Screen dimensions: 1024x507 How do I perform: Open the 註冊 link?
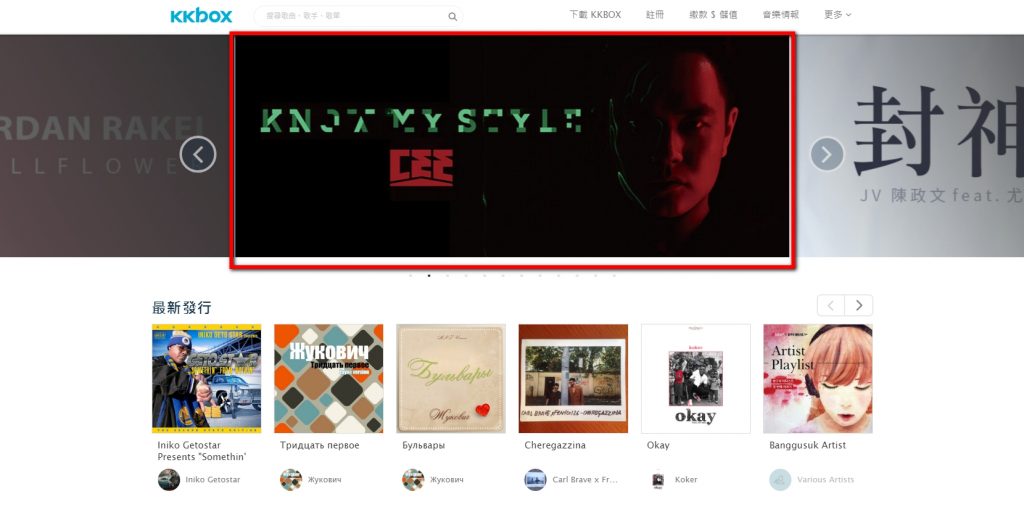click(x=655, y=14)
